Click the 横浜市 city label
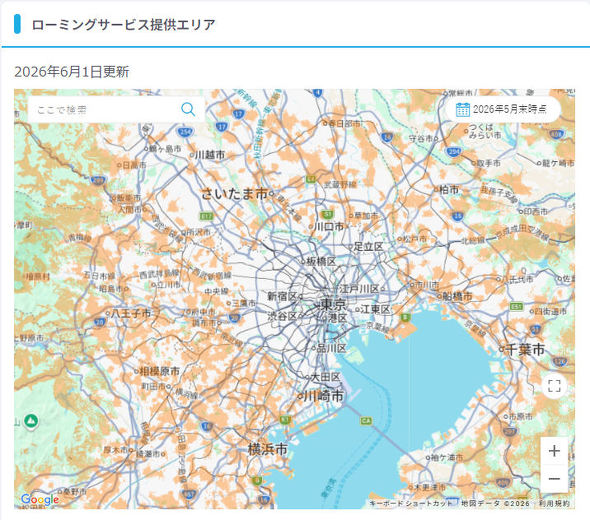The height and width of the screenshot is (520, 590). [x=268, y=449]
